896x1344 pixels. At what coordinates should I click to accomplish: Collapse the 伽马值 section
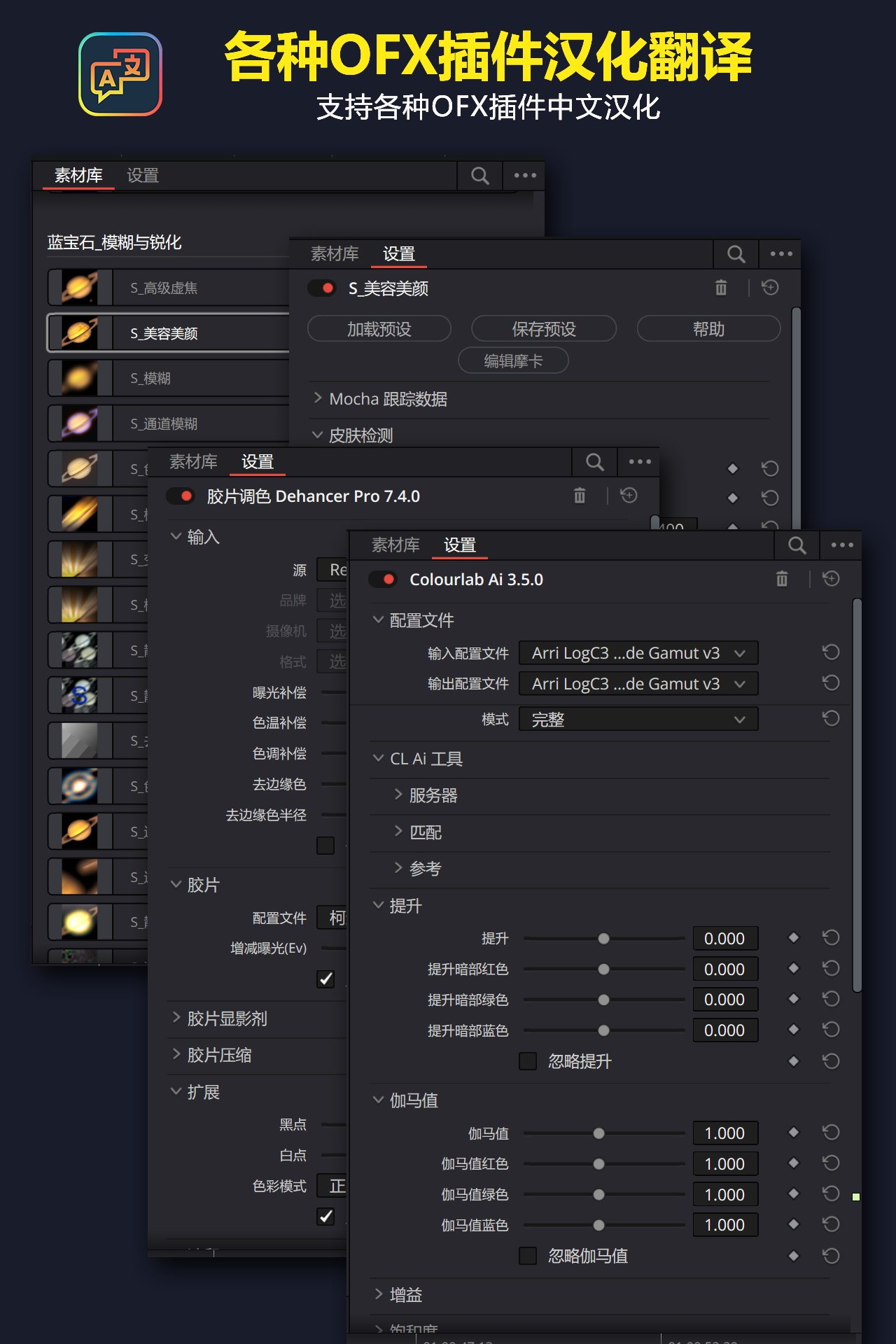pos(379,1100)
